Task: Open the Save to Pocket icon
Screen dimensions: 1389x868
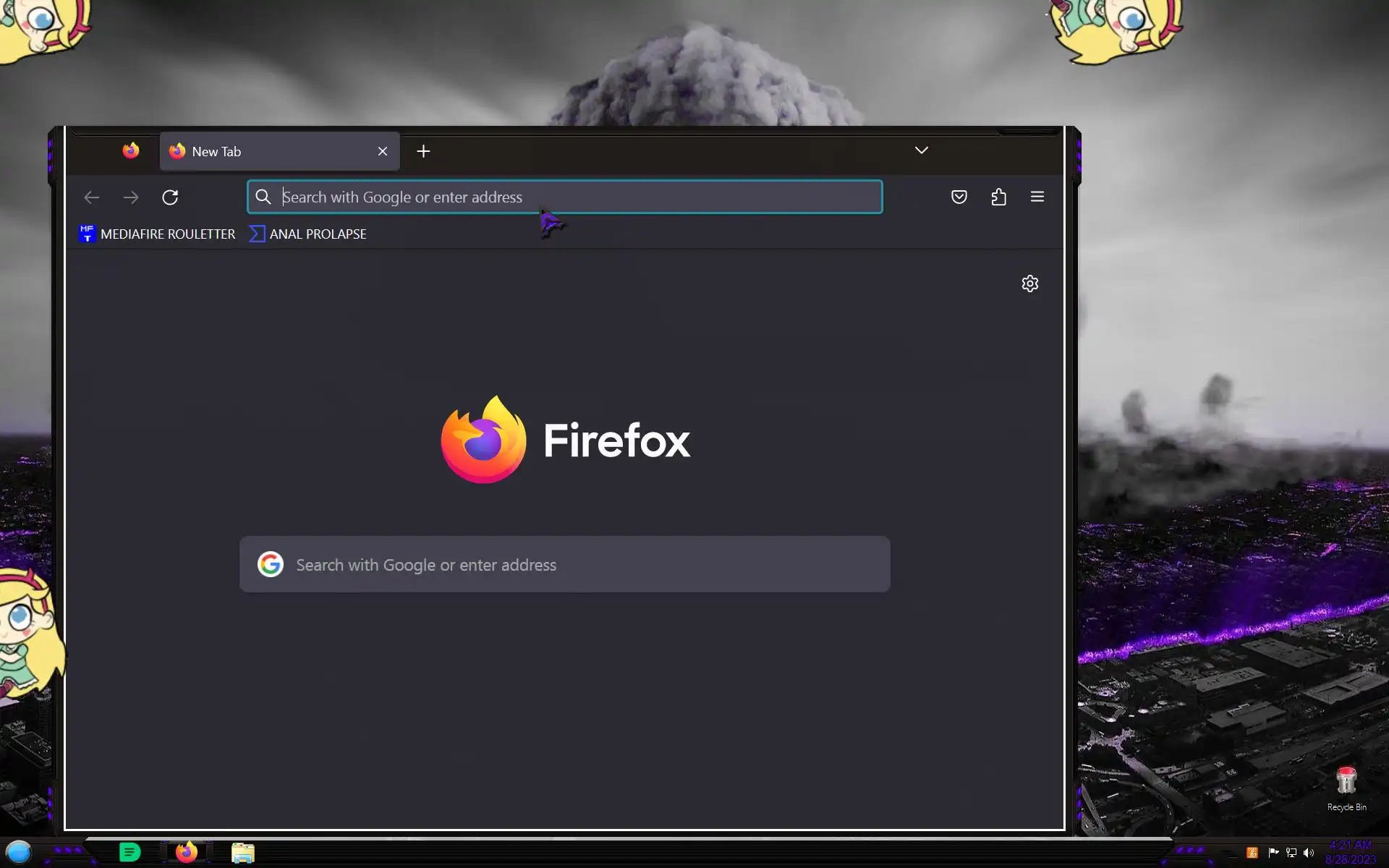Action: pyautogui.click(x=959, y=197)
